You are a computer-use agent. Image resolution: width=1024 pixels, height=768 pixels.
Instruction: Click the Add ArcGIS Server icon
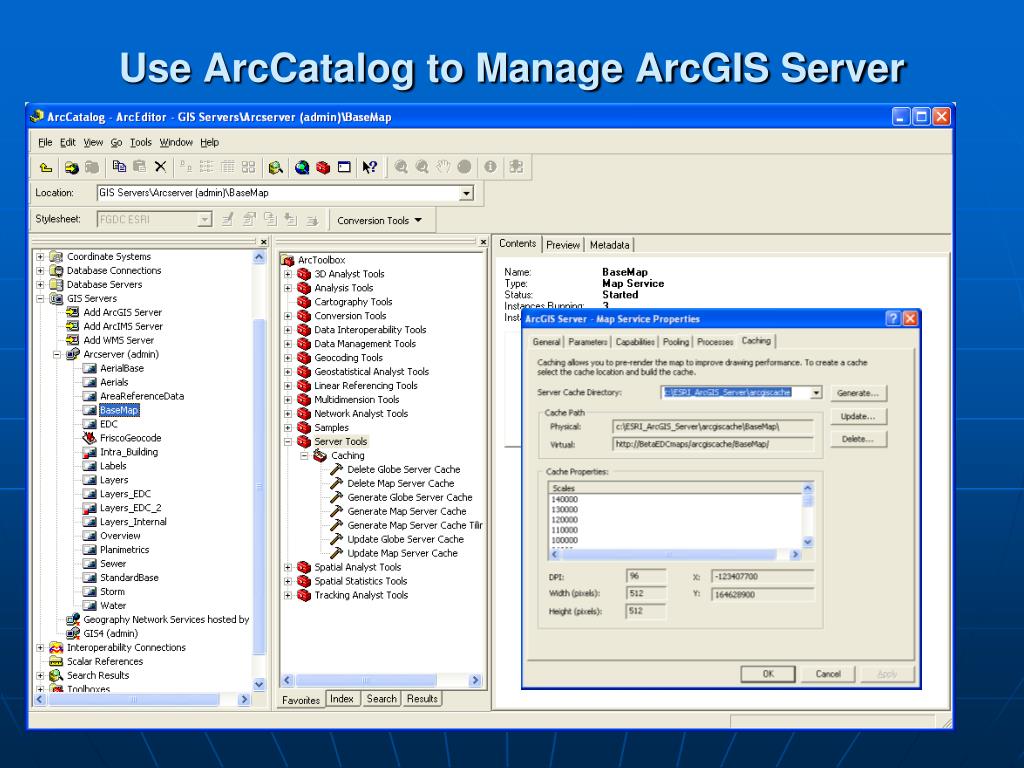point(72,312)
